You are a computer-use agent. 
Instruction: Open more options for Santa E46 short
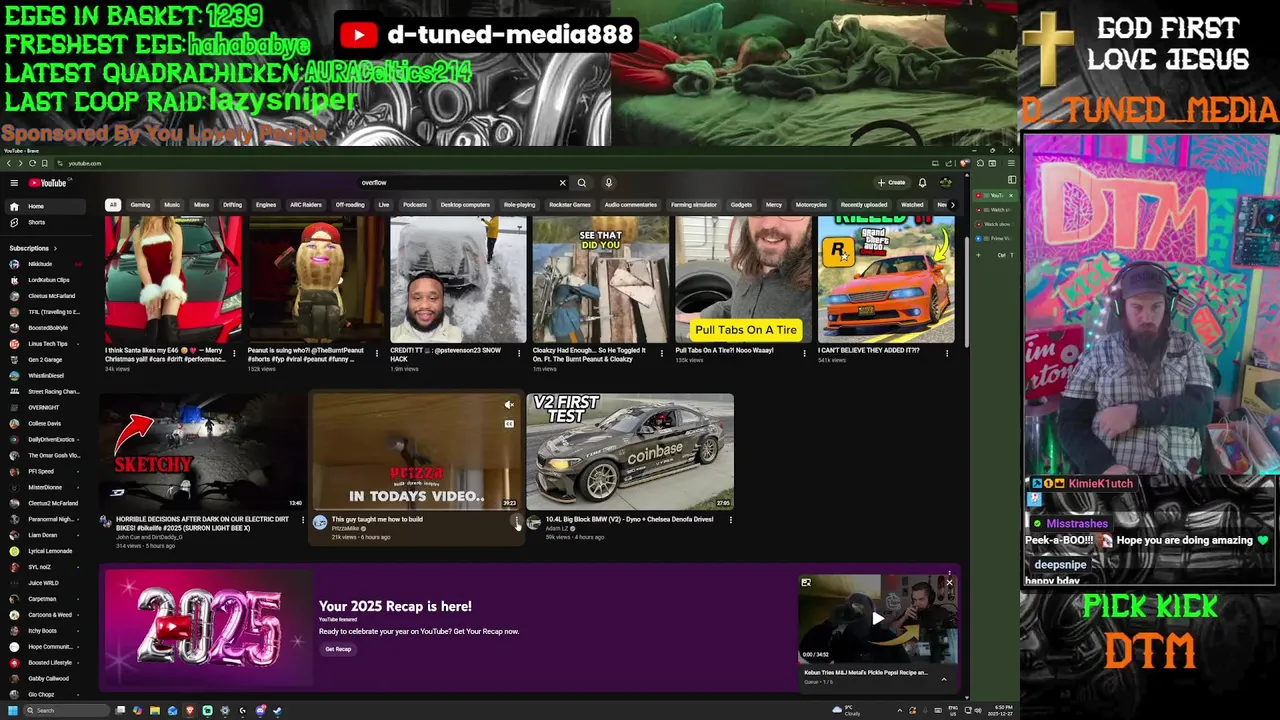point(234,353)
